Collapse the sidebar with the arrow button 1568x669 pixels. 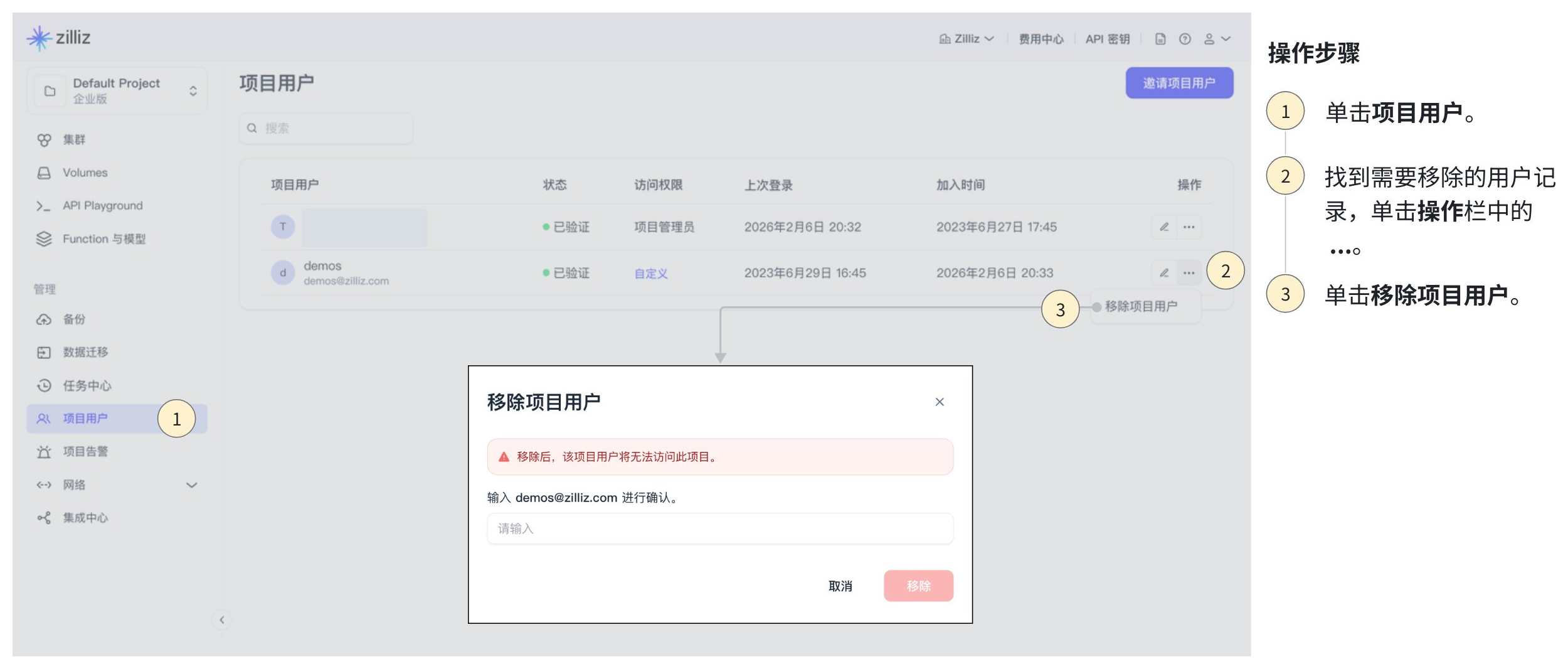[x=221, y=620]
